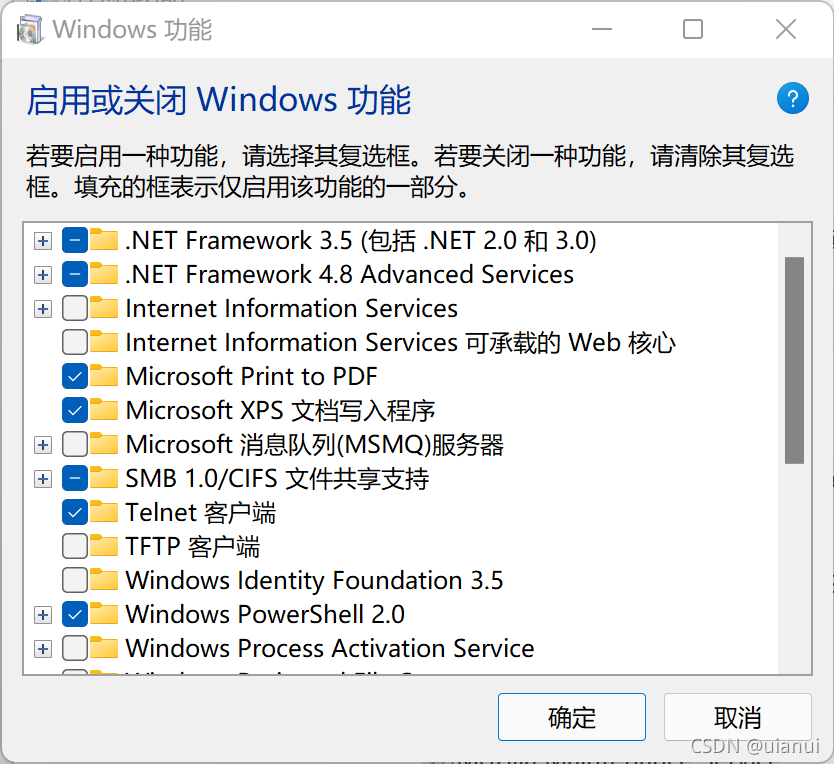Enable the TFTP 客户端 checkbox

75,546
